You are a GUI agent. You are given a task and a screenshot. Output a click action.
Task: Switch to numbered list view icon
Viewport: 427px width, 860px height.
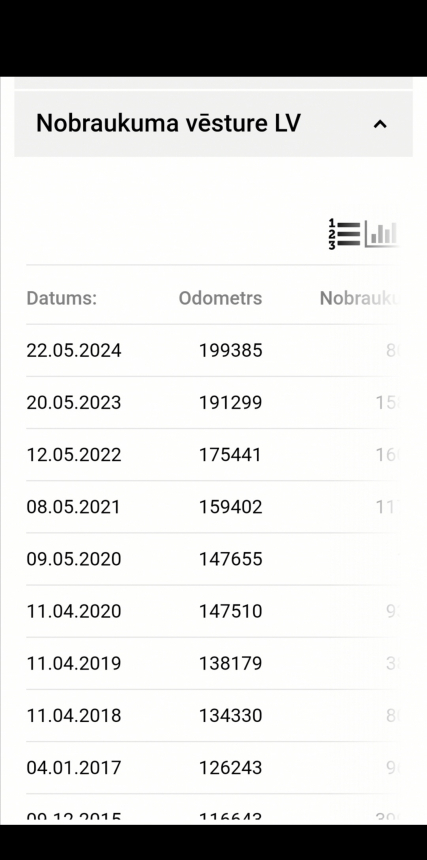344,234
